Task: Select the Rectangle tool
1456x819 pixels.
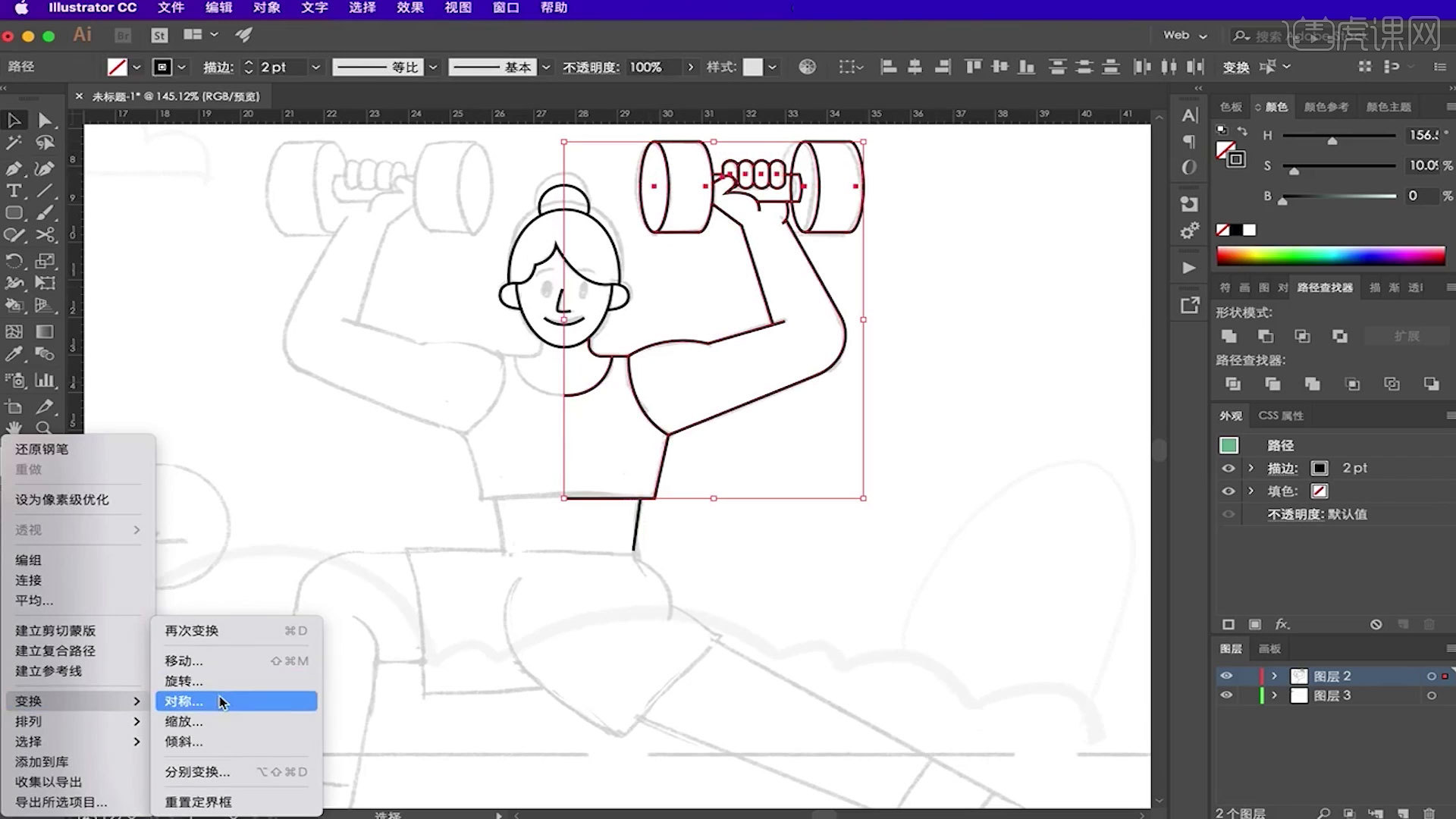Action: 14,213
